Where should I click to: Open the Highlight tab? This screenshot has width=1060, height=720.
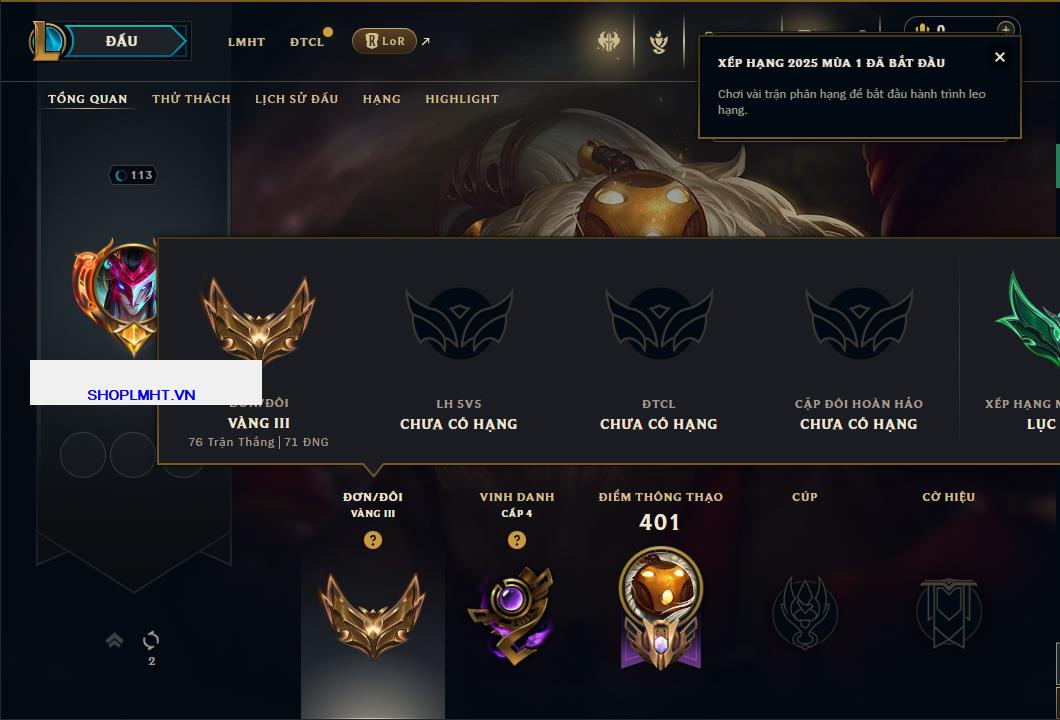point(462,99)
